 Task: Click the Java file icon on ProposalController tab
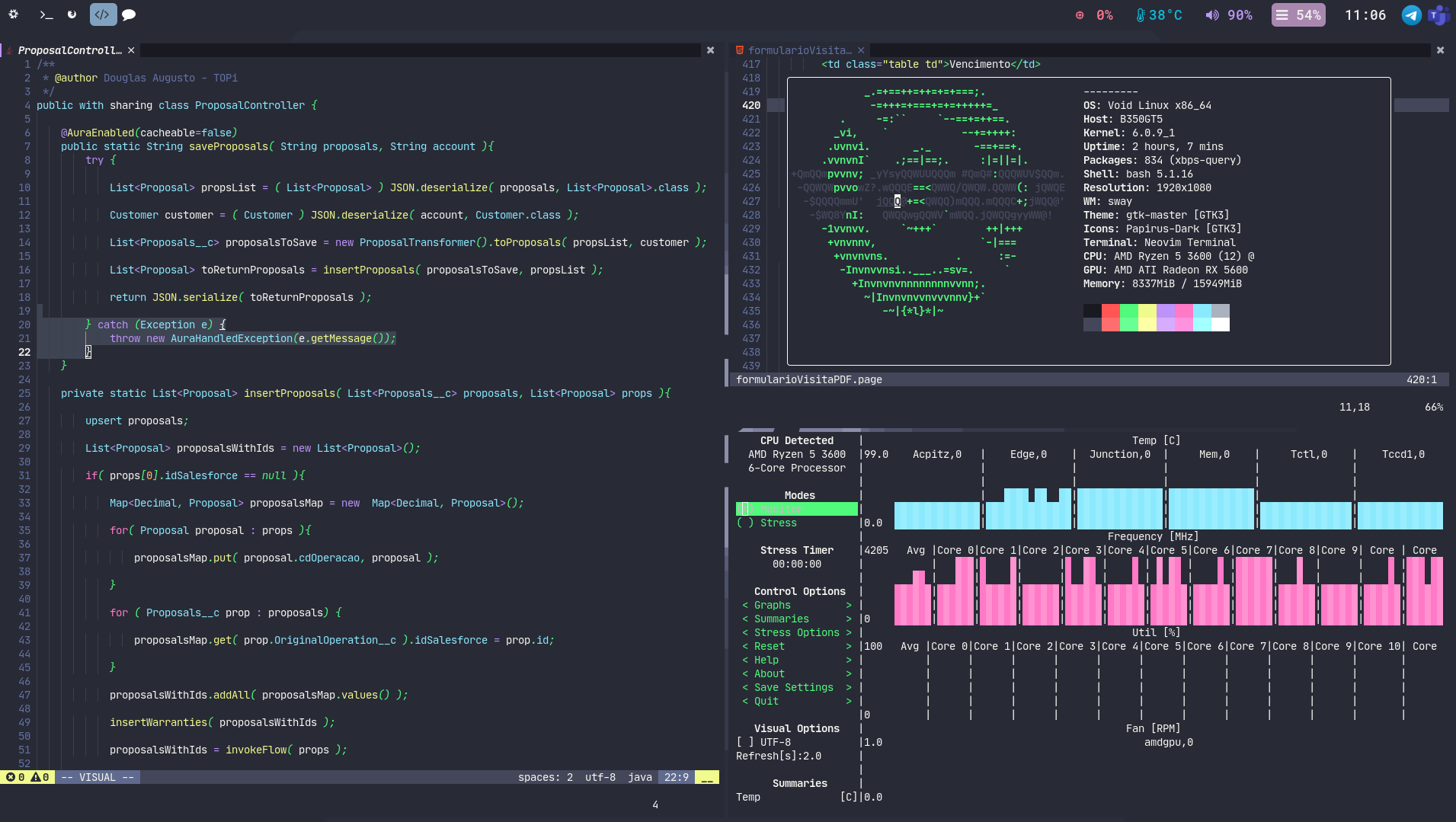(9, 50)
